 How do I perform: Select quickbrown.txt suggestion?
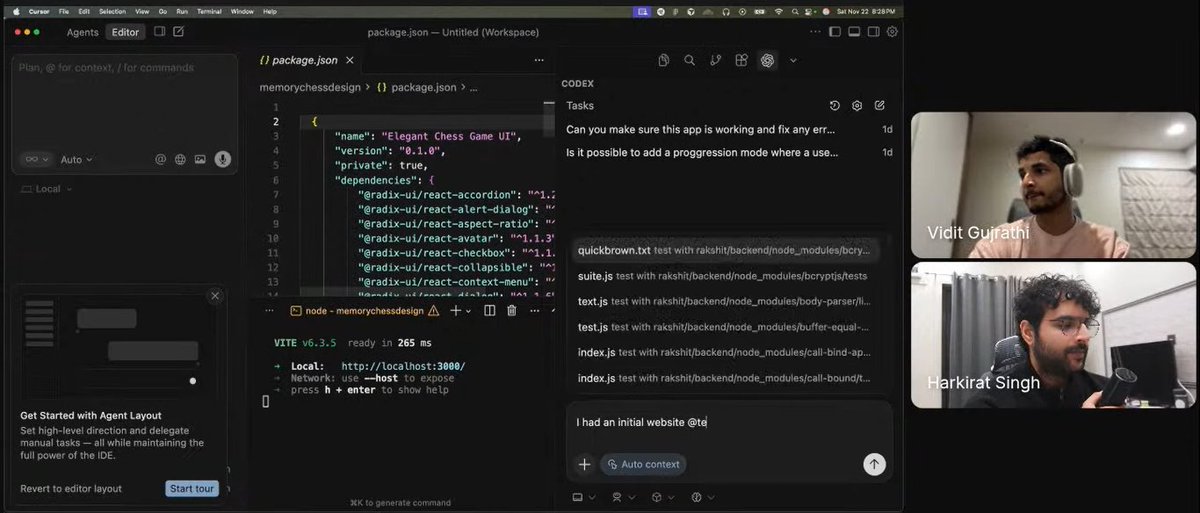point(728,249)
